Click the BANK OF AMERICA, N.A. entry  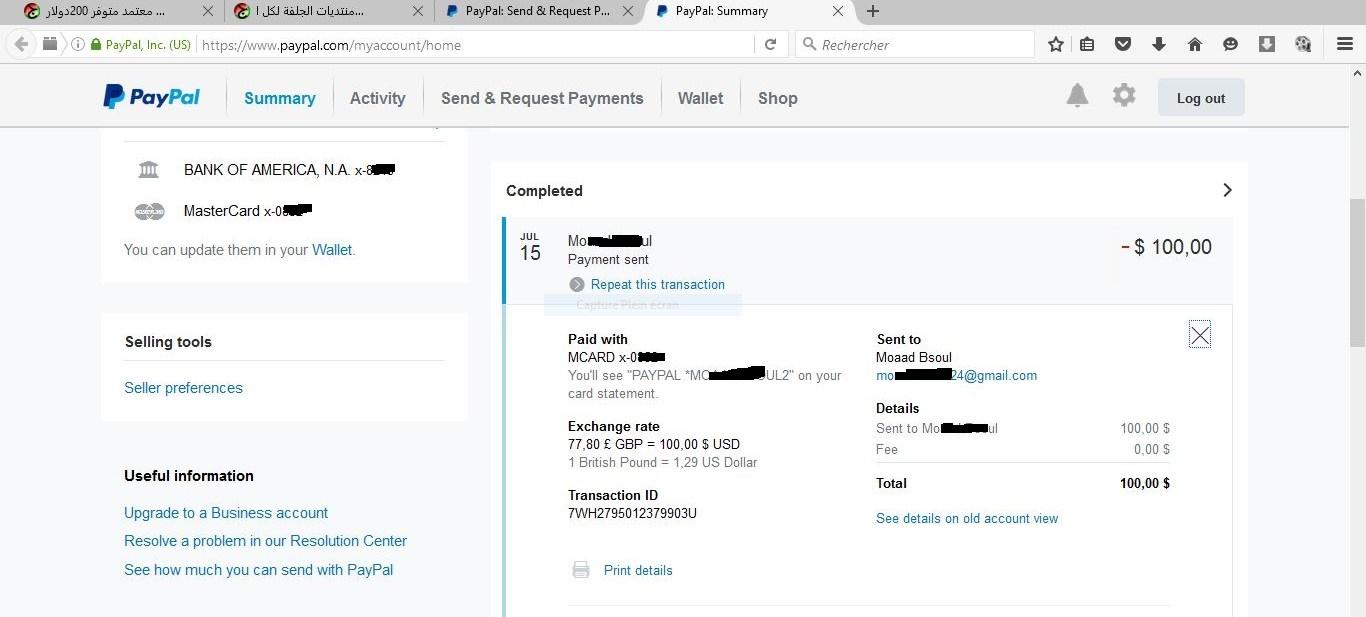(289, 170)
